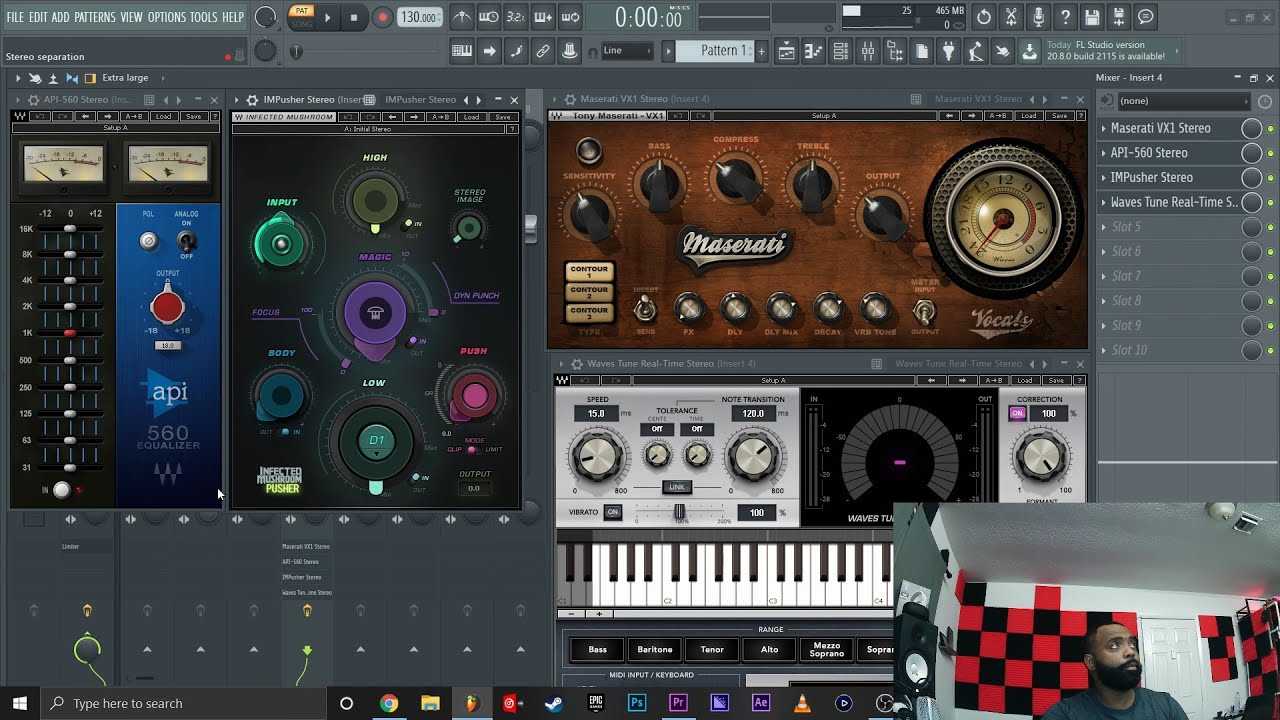The image size is (1280, 720).
Task: Toggle the IMPusher Stereo slot enable LED
Action: pyautogui.click(x=1270, y=178)
